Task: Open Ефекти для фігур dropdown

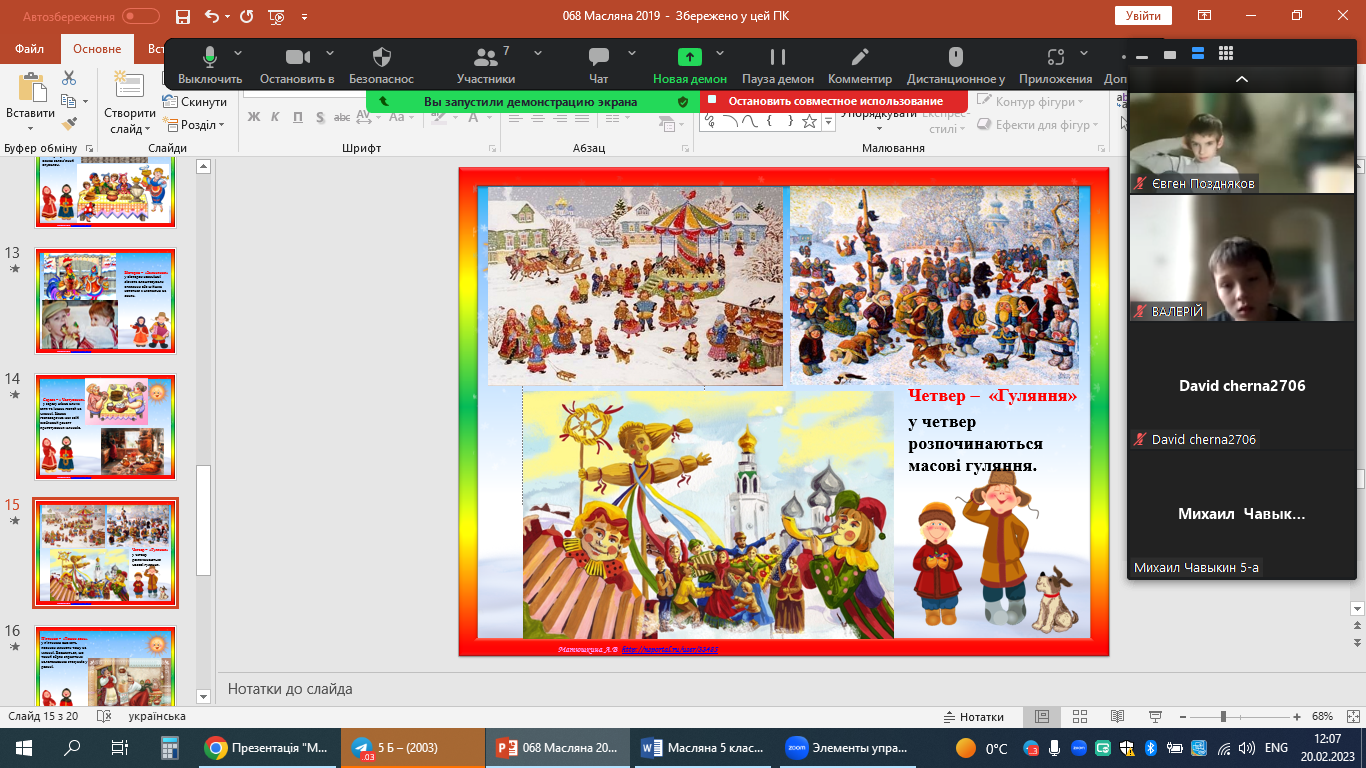Action: [1037, 125]
